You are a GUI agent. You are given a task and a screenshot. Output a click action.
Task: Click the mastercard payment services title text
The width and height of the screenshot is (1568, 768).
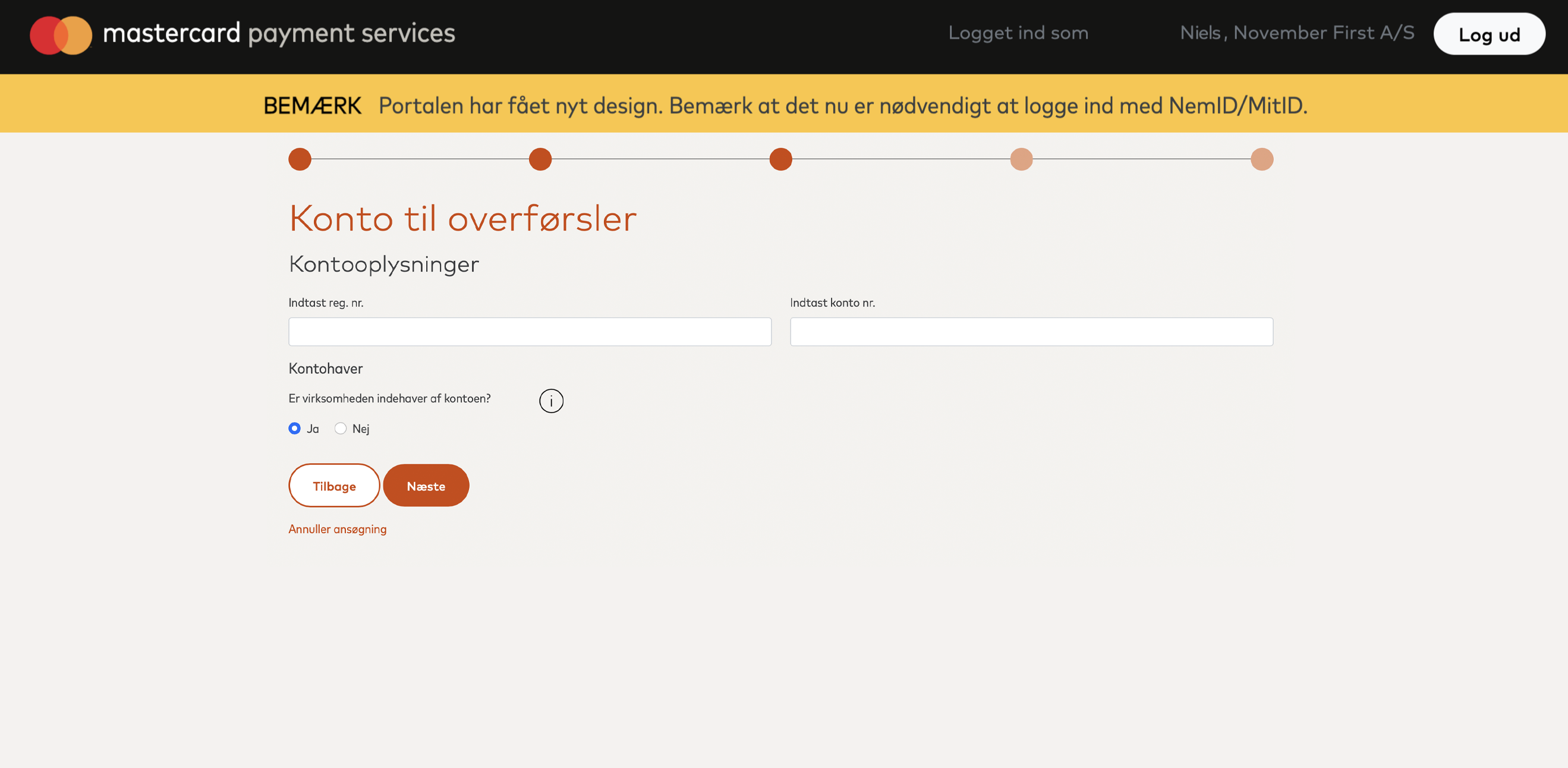(x=279, y=33)
